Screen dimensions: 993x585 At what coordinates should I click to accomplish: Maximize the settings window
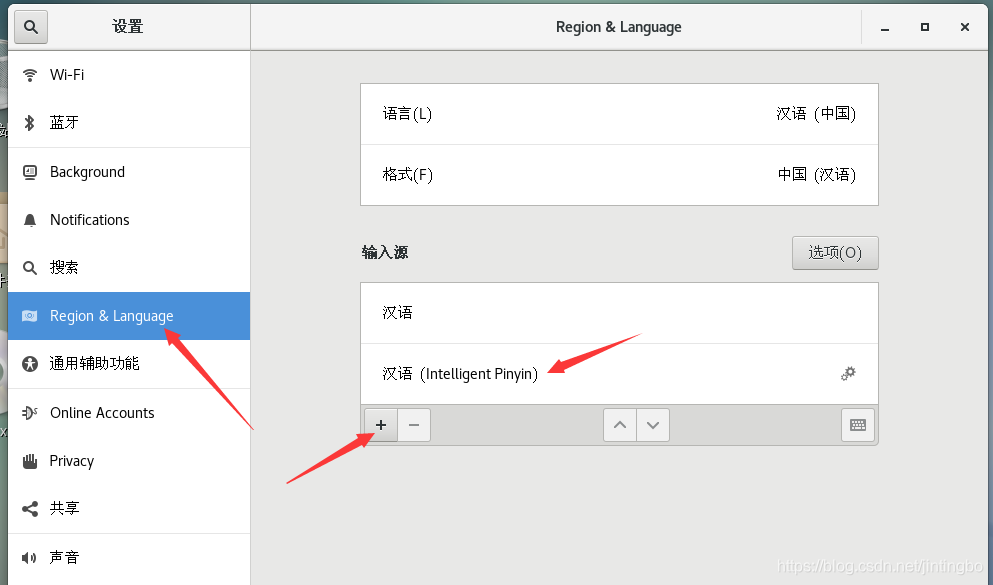pos(925,27)
